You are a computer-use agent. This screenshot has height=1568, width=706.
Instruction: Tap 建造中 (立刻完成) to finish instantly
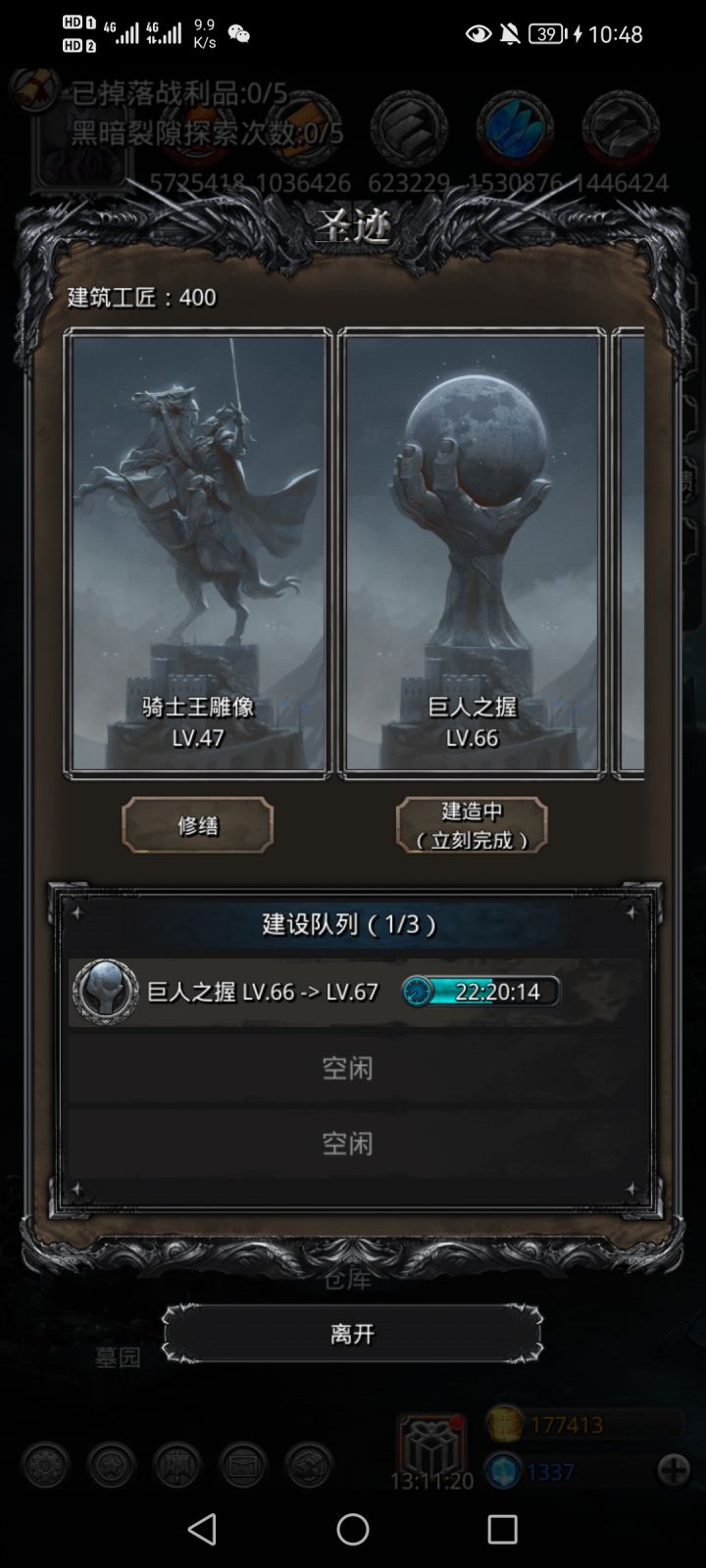pos(472,824)
